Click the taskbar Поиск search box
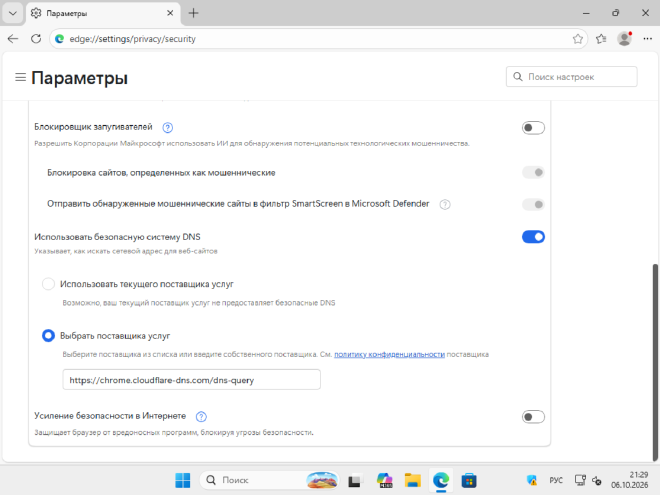 [269, 480]
